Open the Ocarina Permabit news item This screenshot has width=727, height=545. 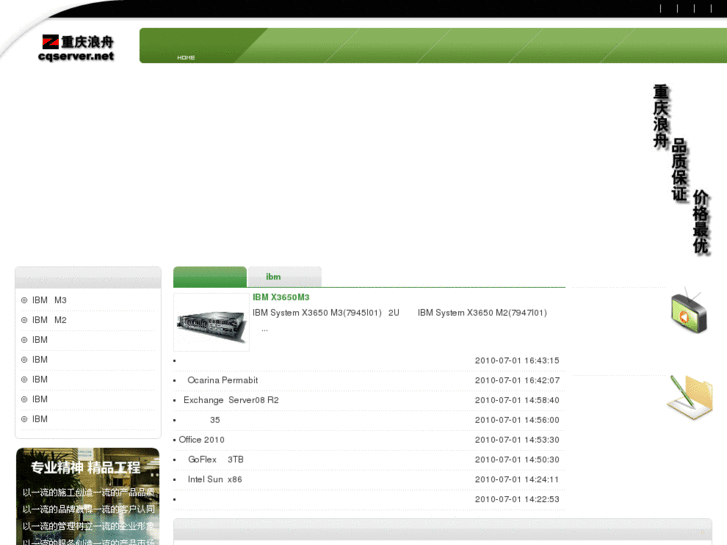click(x=223, y=380)
